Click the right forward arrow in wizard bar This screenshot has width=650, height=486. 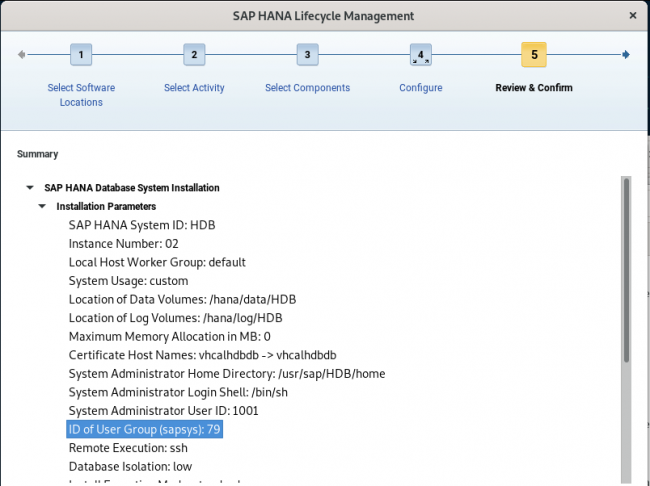[x=626, y=55]
